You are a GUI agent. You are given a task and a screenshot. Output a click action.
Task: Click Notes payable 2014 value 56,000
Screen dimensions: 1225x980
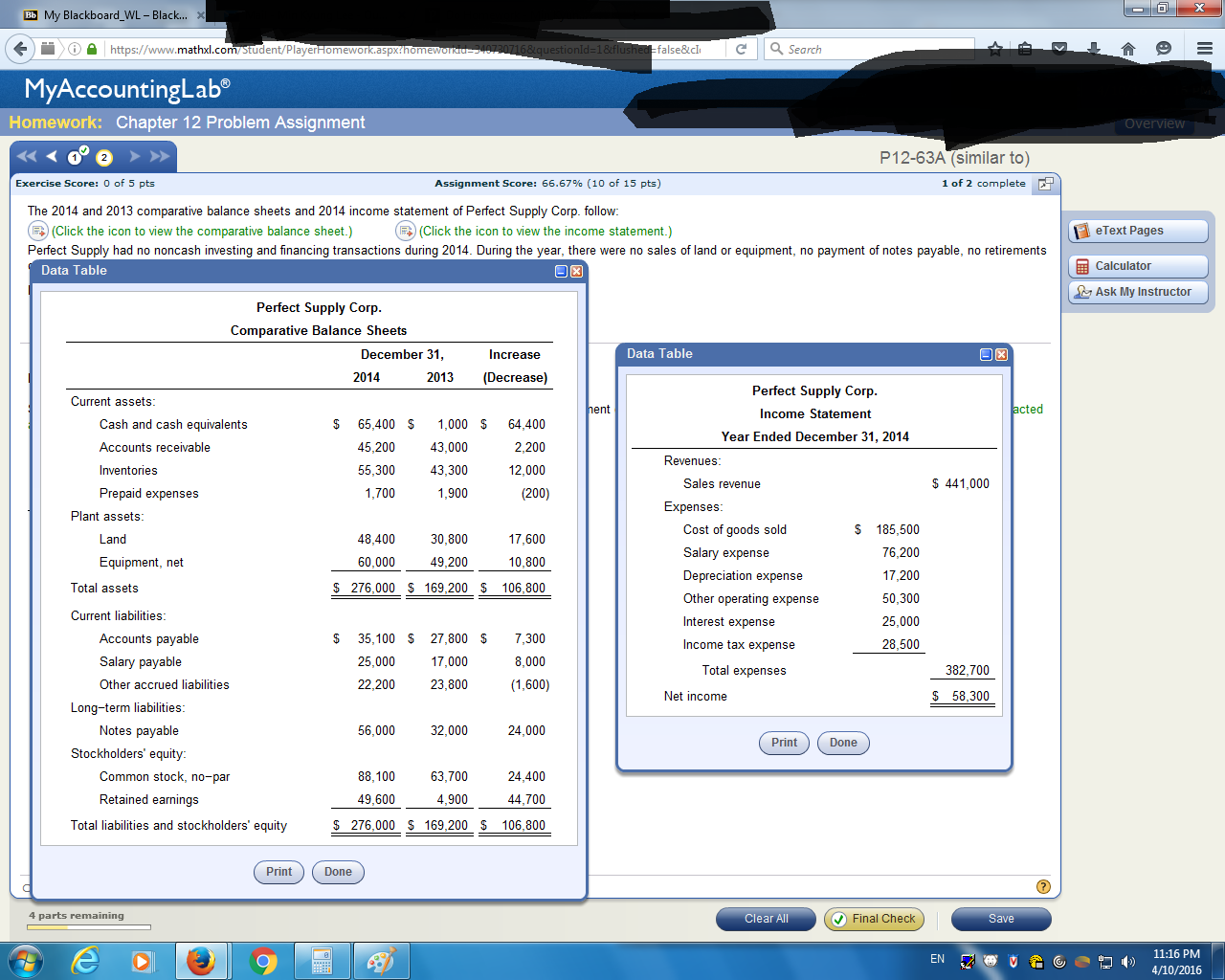(x=376, y=731)
